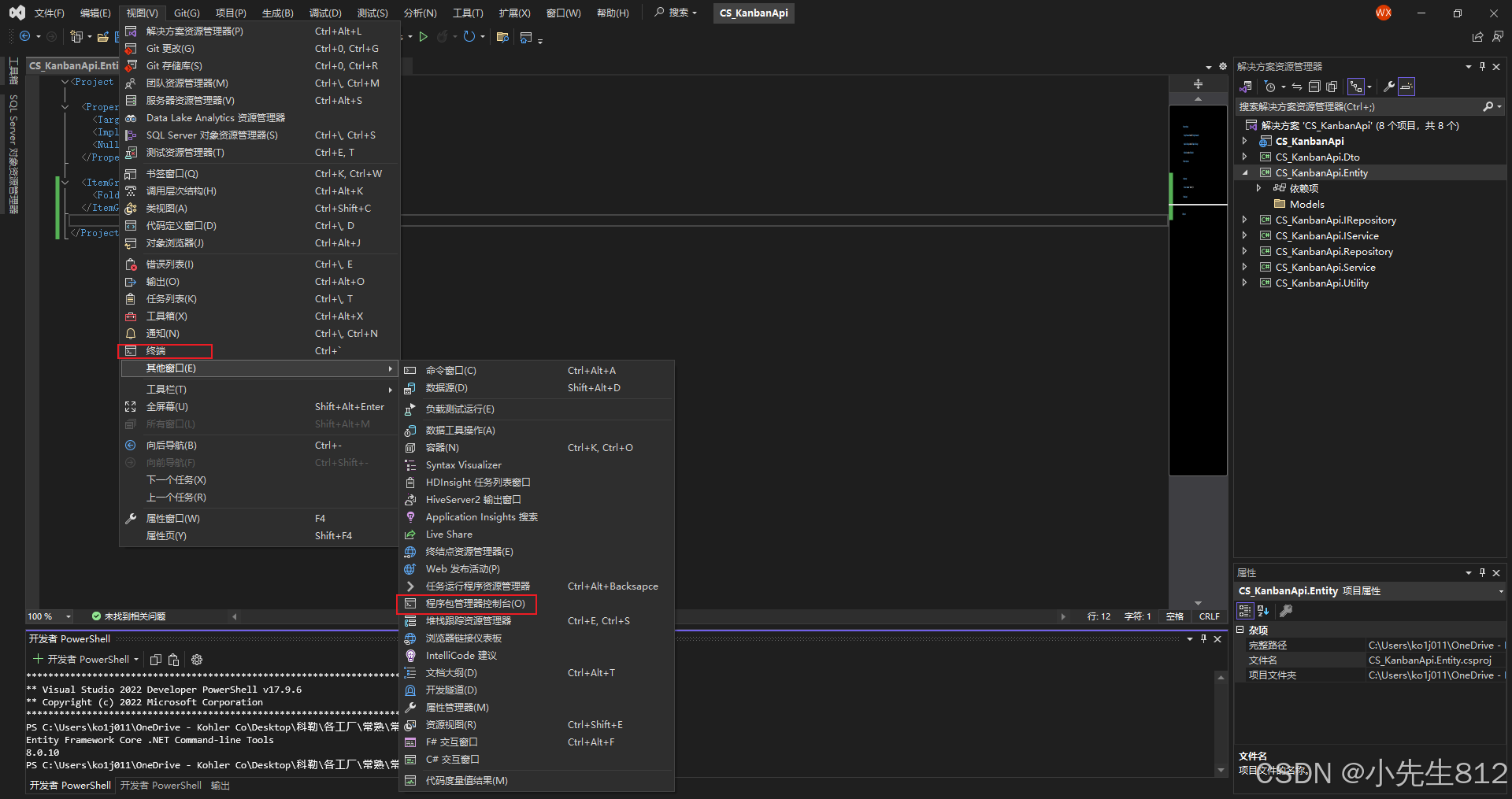Click the 类视图(A) class view icon
The image size is (1512, 799).
[x=131, y=209]
